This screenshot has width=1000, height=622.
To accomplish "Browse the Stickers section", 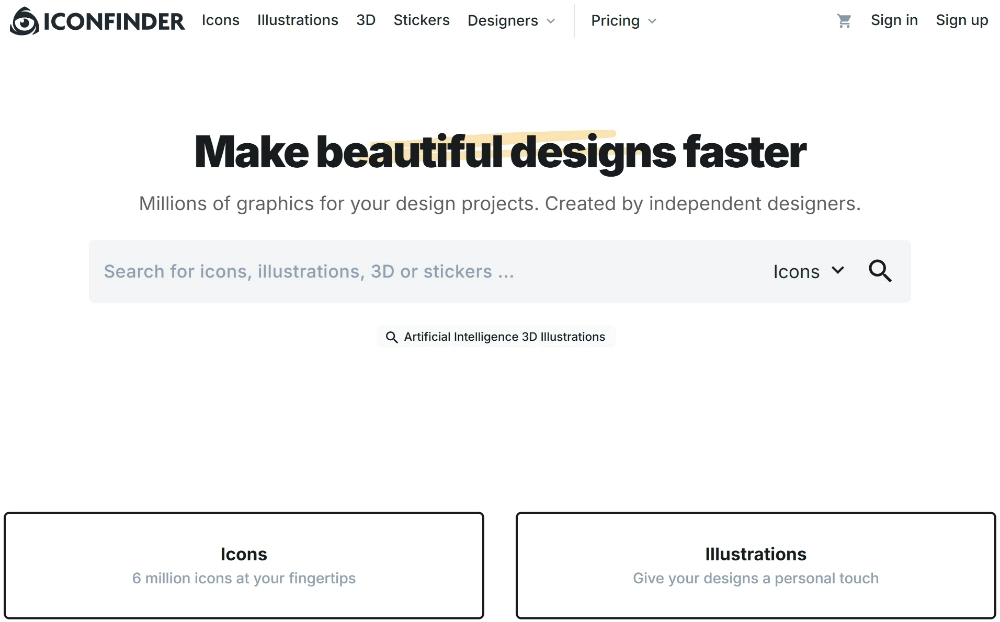I will pos(421,20).
